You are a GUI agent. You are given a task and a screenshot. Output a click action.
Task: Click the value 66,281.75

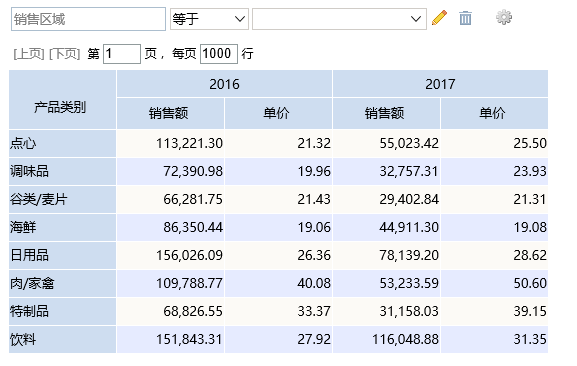(193, 199)
